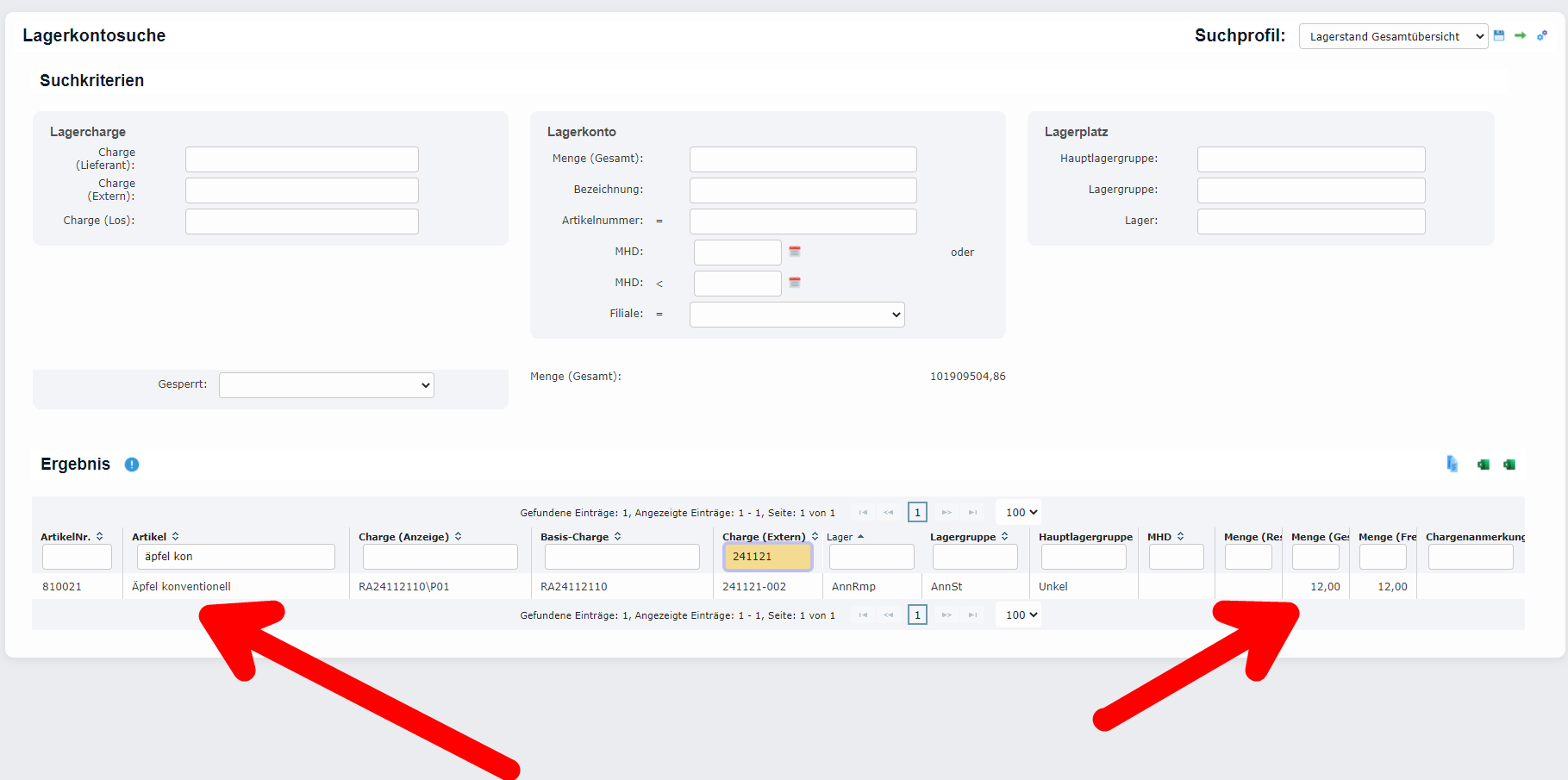The width and height of the screenshot is (1568, 780).
Task: Change page size via 100 dropdown
Action: pos(1018,511)
